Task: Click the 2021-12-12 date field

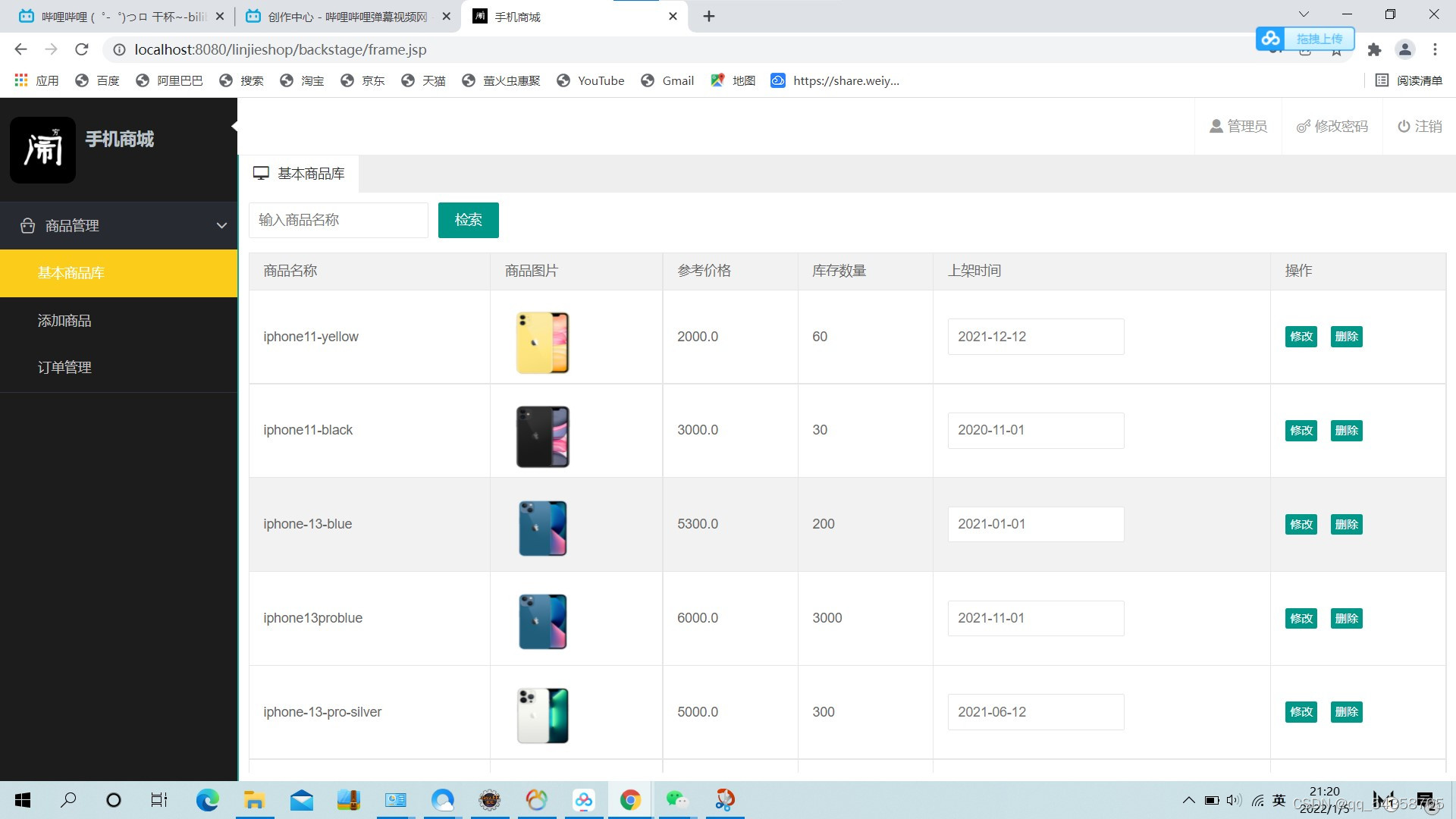Action: [x=1036, y=337]
